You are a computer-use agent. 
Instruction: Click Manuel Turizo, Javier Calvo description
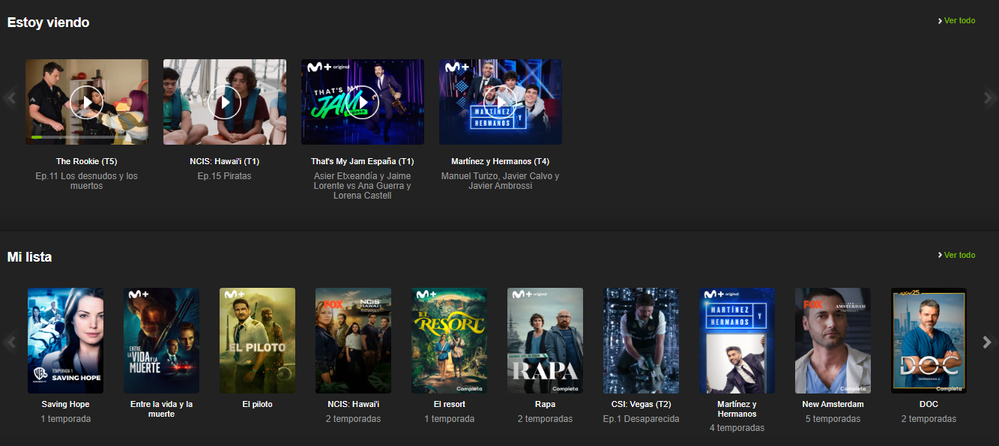click(500, 181)
